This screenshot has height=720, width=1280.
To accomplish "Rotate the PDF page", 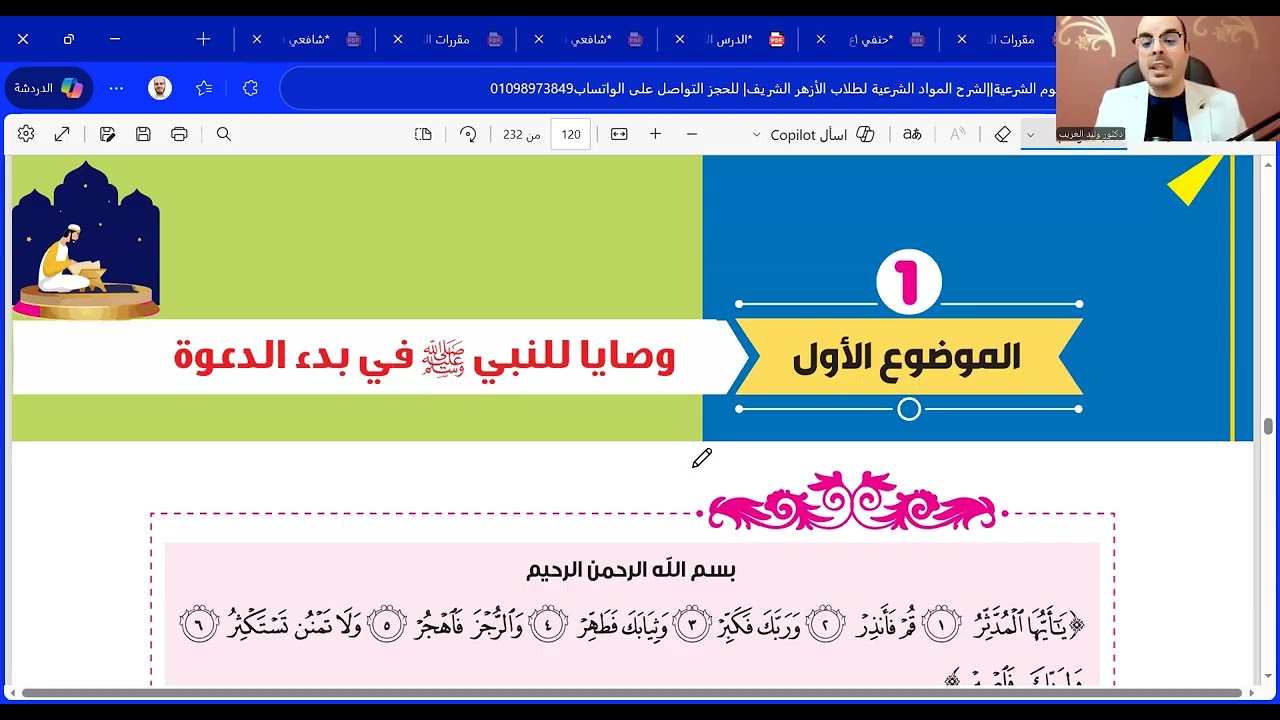I will coord(468,134).
